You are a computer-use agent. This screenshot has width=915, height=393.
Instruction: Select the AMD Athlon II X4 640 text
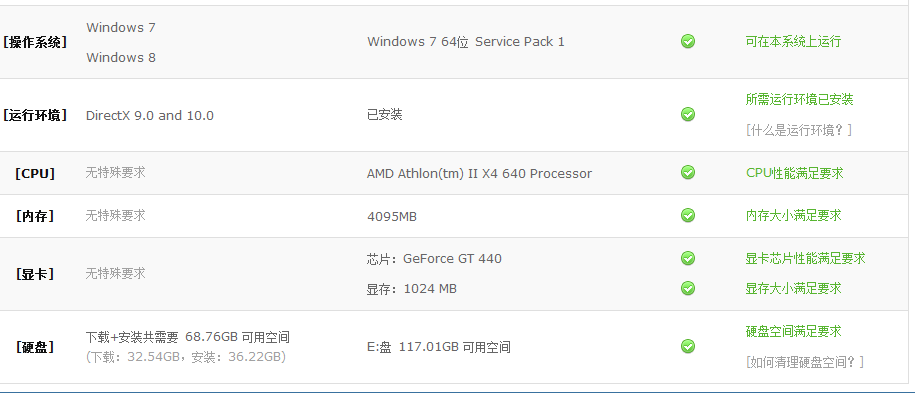coord(479,173)
